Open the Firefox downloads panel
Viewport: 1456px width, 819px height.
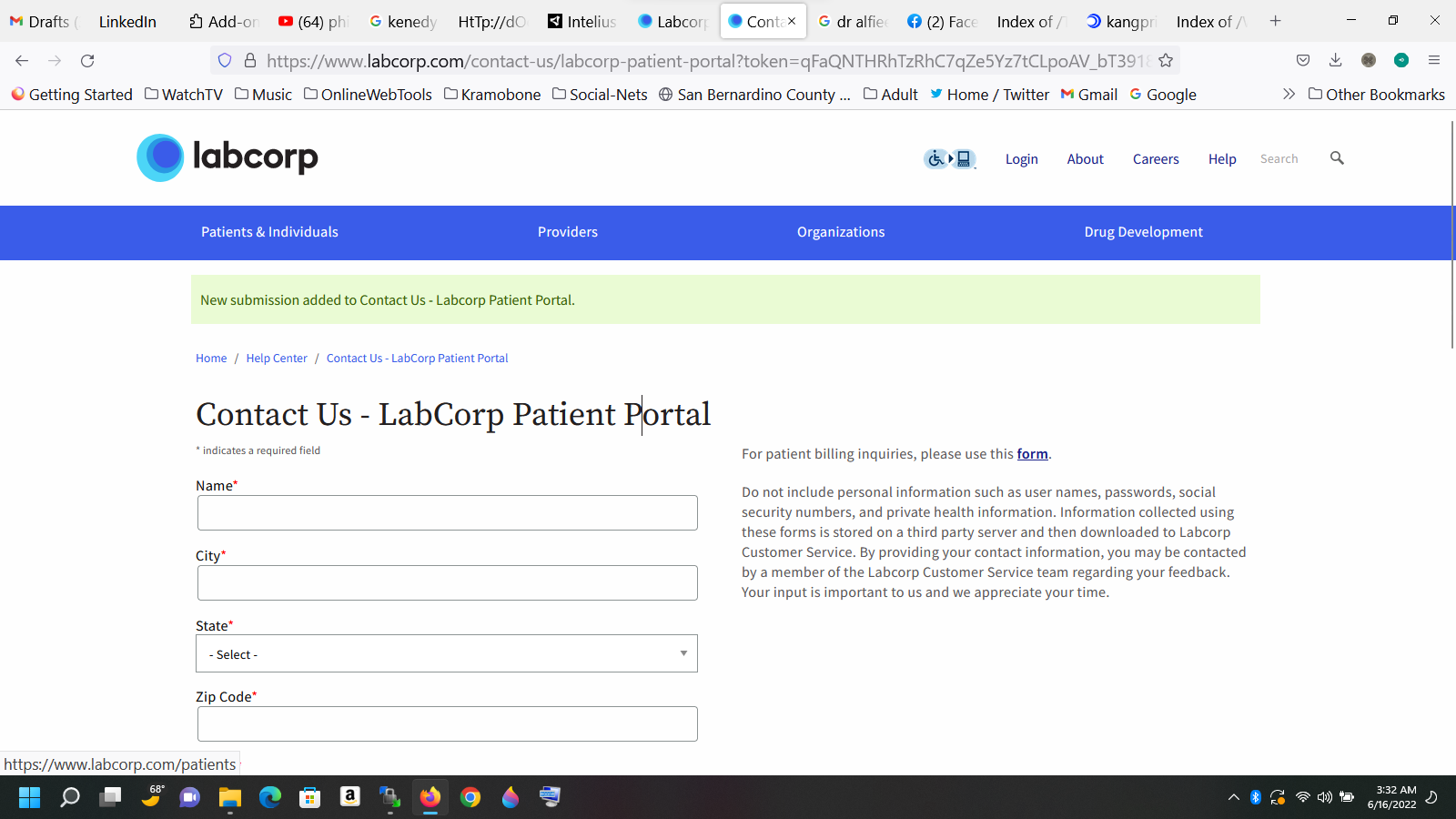click(1336, 60)
